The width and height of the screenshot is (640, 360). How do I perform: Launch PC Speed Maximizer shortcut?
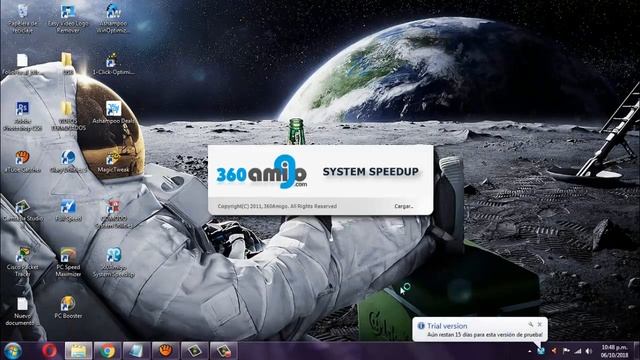coord(68,262)
